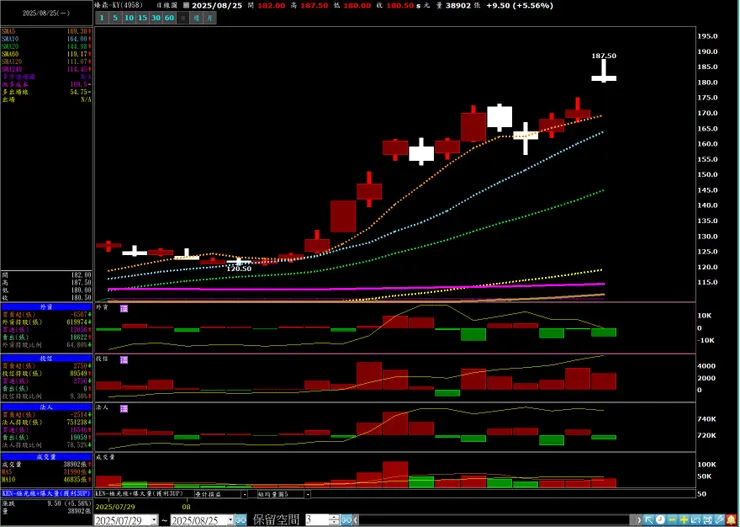Screen dimensions: 740x527
Task: Click the SMA120 legend row
Action: pos(46,61)
